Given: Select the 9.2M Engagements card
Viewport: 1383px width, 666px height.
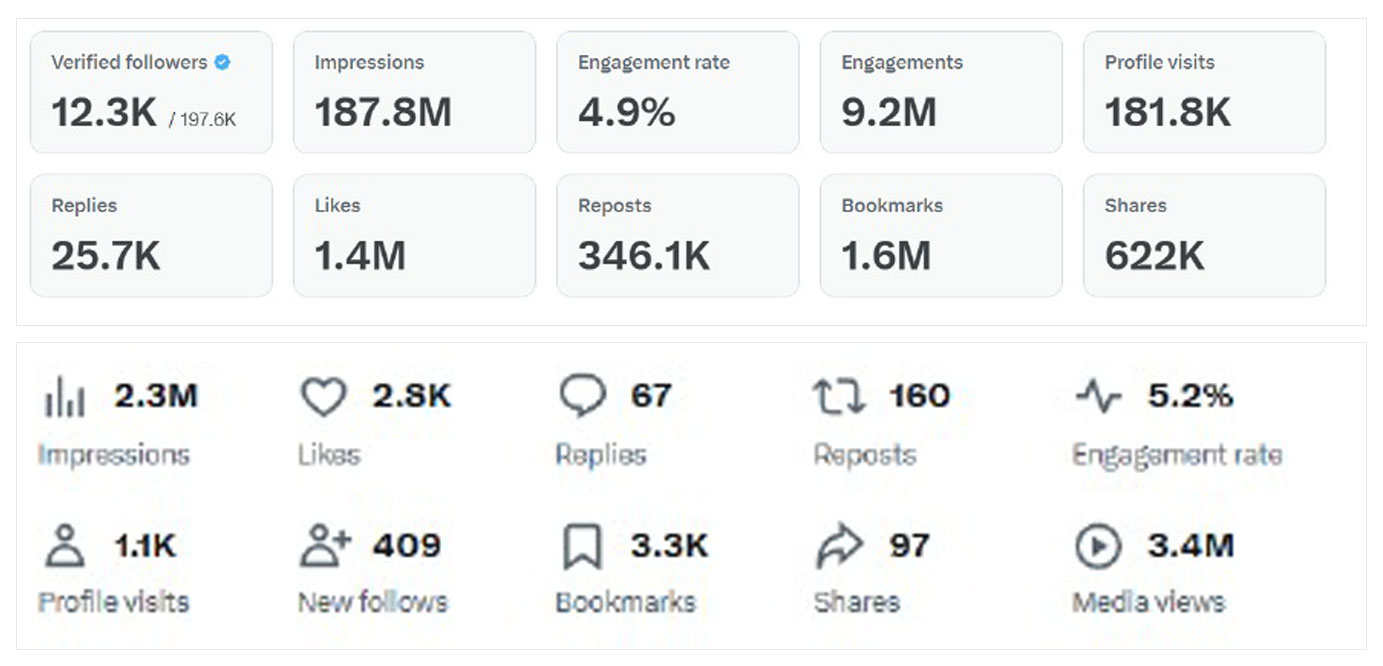Looking at the screenshot, I should coord(940,92).
